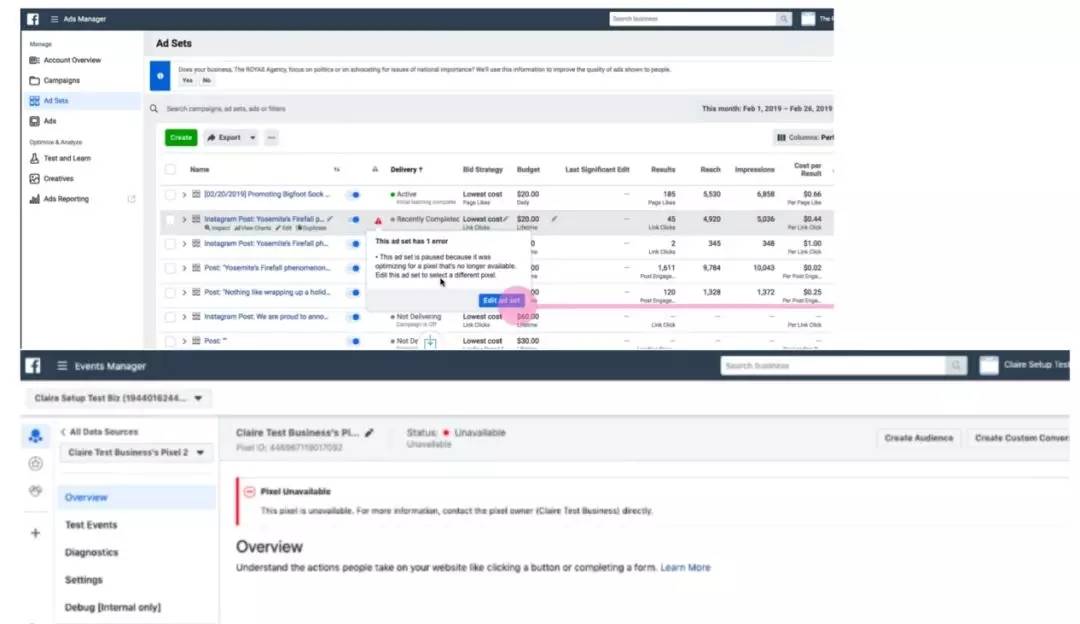Open the Events Manager hamburger menu
The image size is (1080, 624).
click(x=62, y=366)
